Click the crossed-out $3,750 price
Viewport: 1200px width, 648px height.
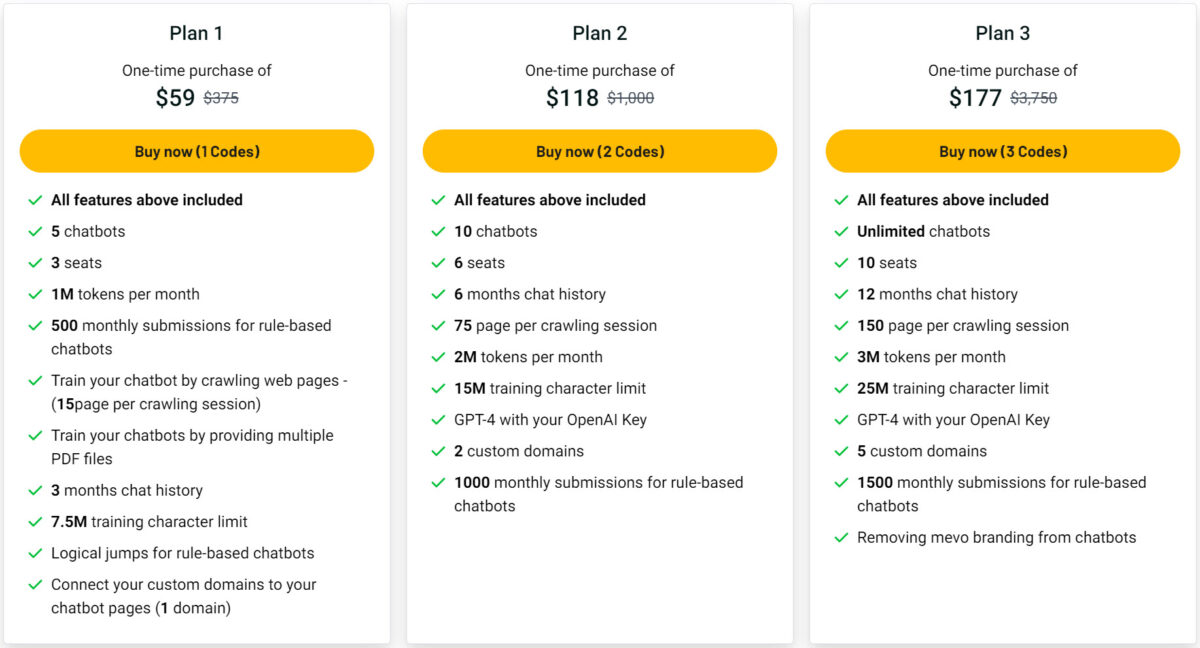[1037, 98]
